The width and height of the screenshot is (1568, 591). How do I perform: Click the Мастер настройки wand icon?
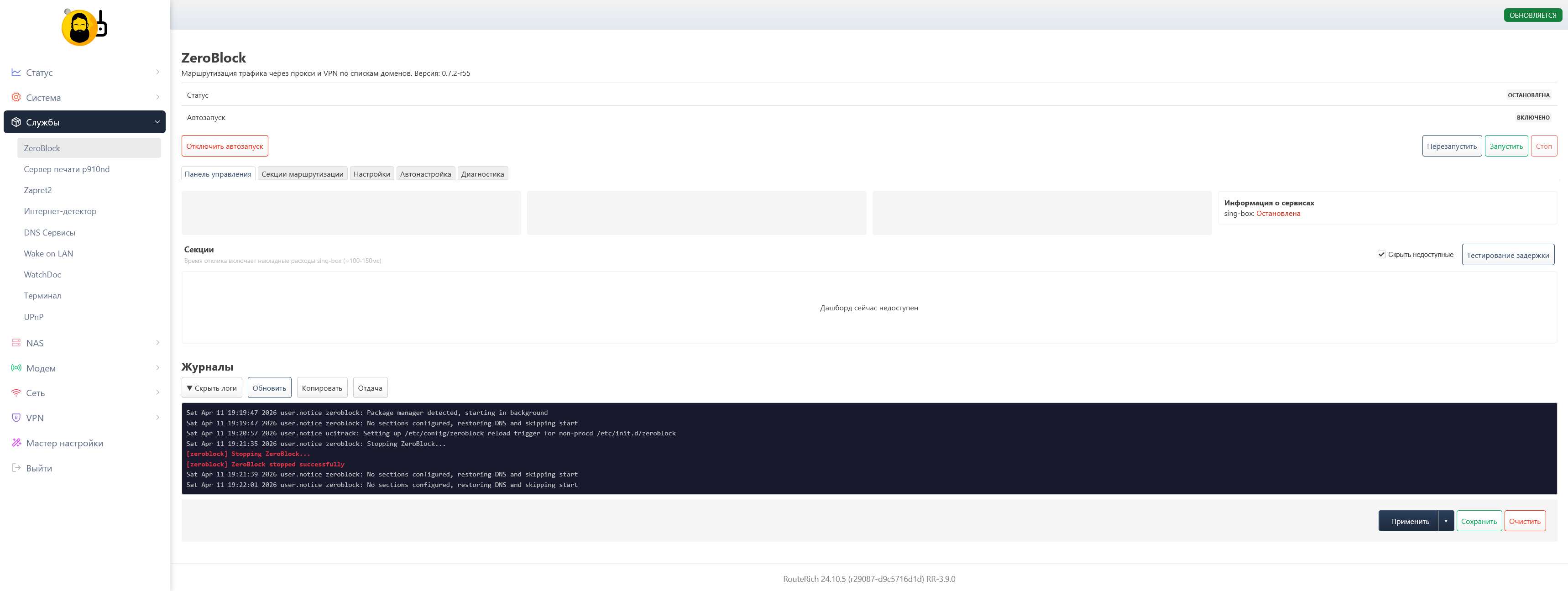click(16, 443)
